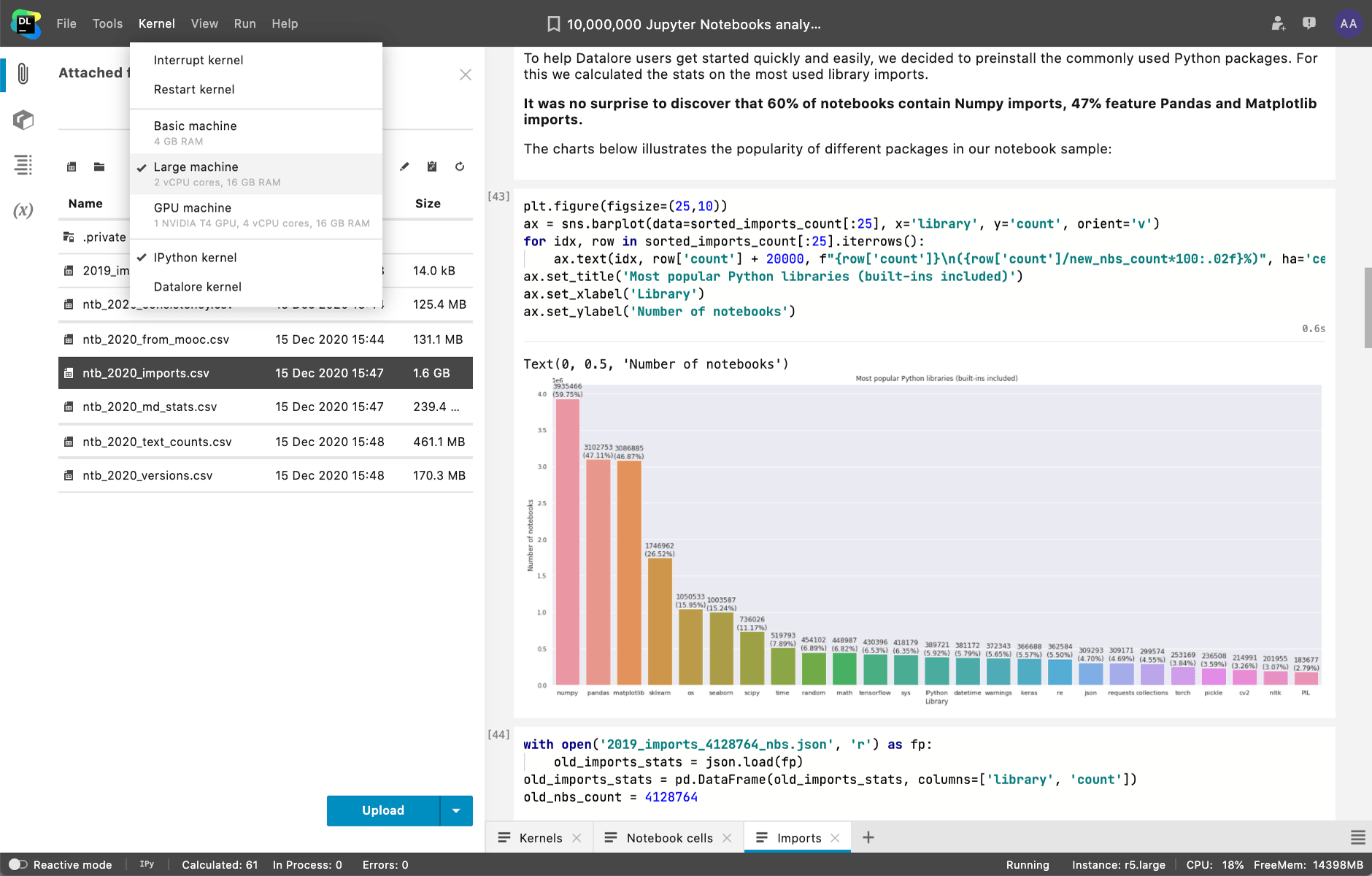
Task: Click file icon of ntb_2020_versions.csv
Action: tap(69, 475)
